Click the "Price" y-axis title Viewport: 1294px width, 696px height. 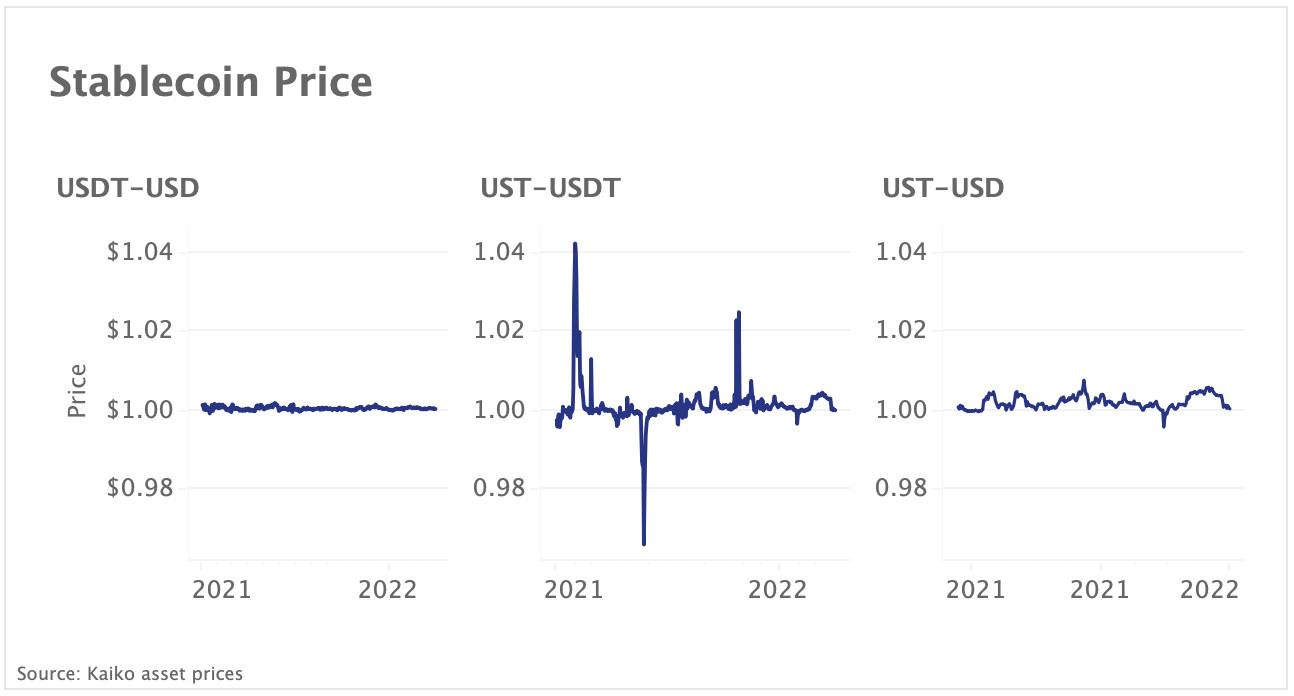(77, 391)
